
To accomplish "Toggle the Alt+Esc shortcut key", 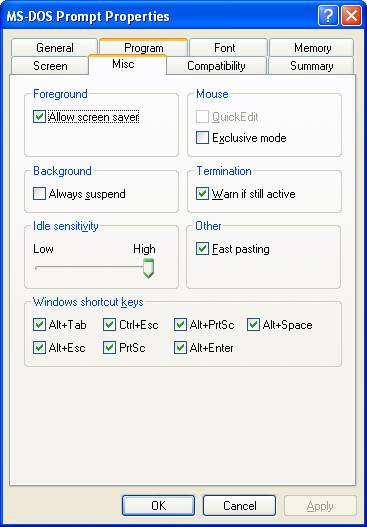I will point(39,348).
